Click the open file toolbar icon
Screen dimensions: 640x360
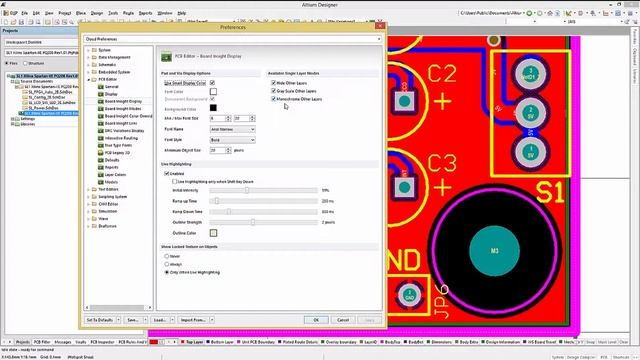click(13, 22)
